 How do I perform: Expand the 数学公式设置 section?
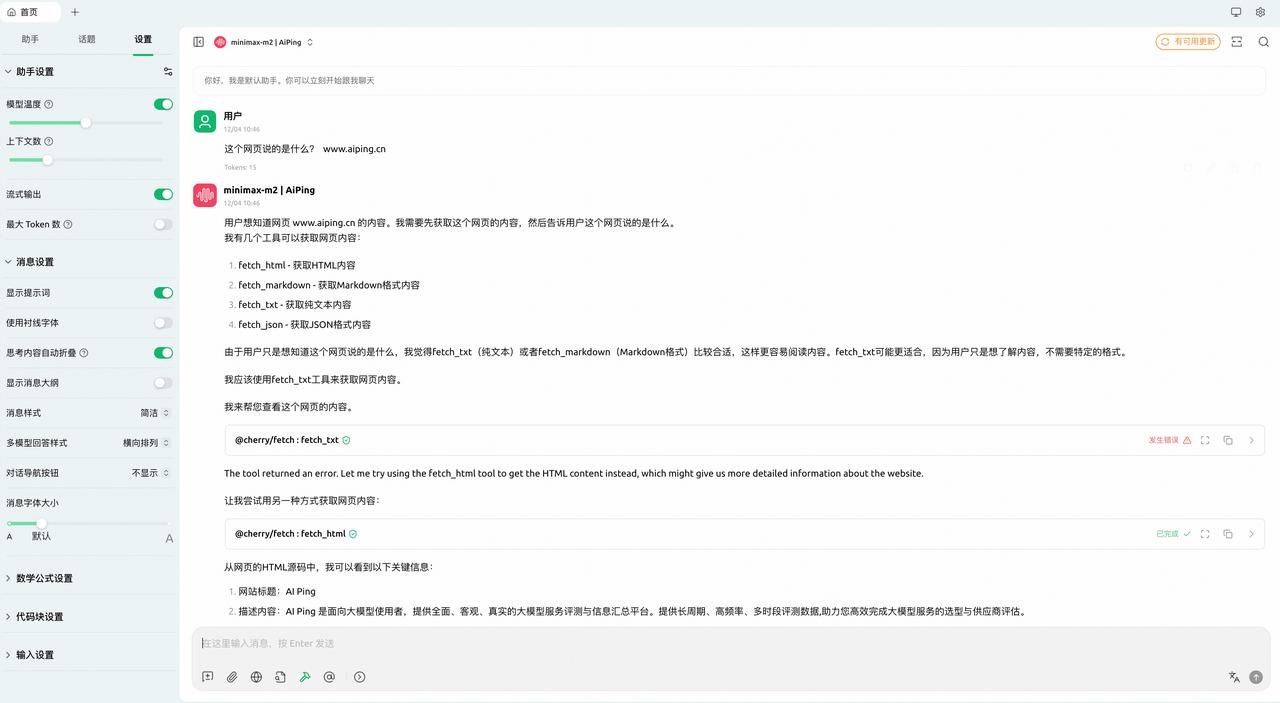click(44, 578)
